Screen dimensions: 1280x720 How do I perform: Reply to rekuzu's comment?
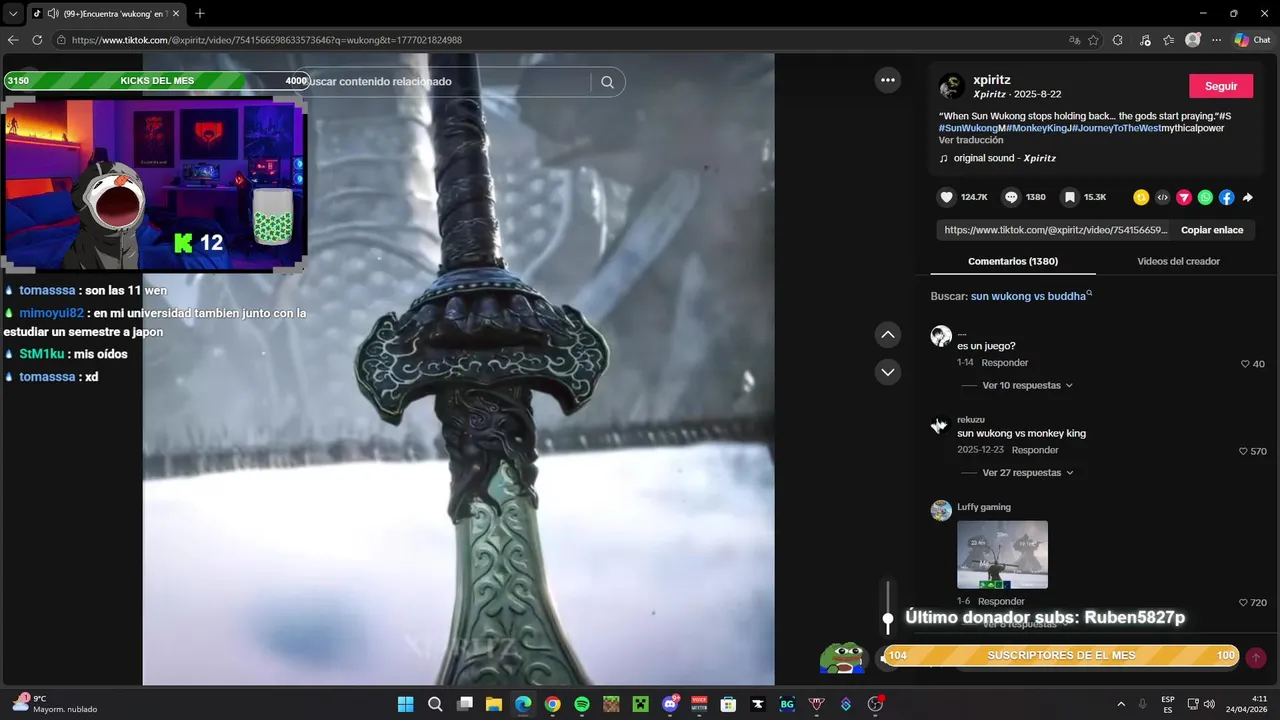coord(1035,449)
